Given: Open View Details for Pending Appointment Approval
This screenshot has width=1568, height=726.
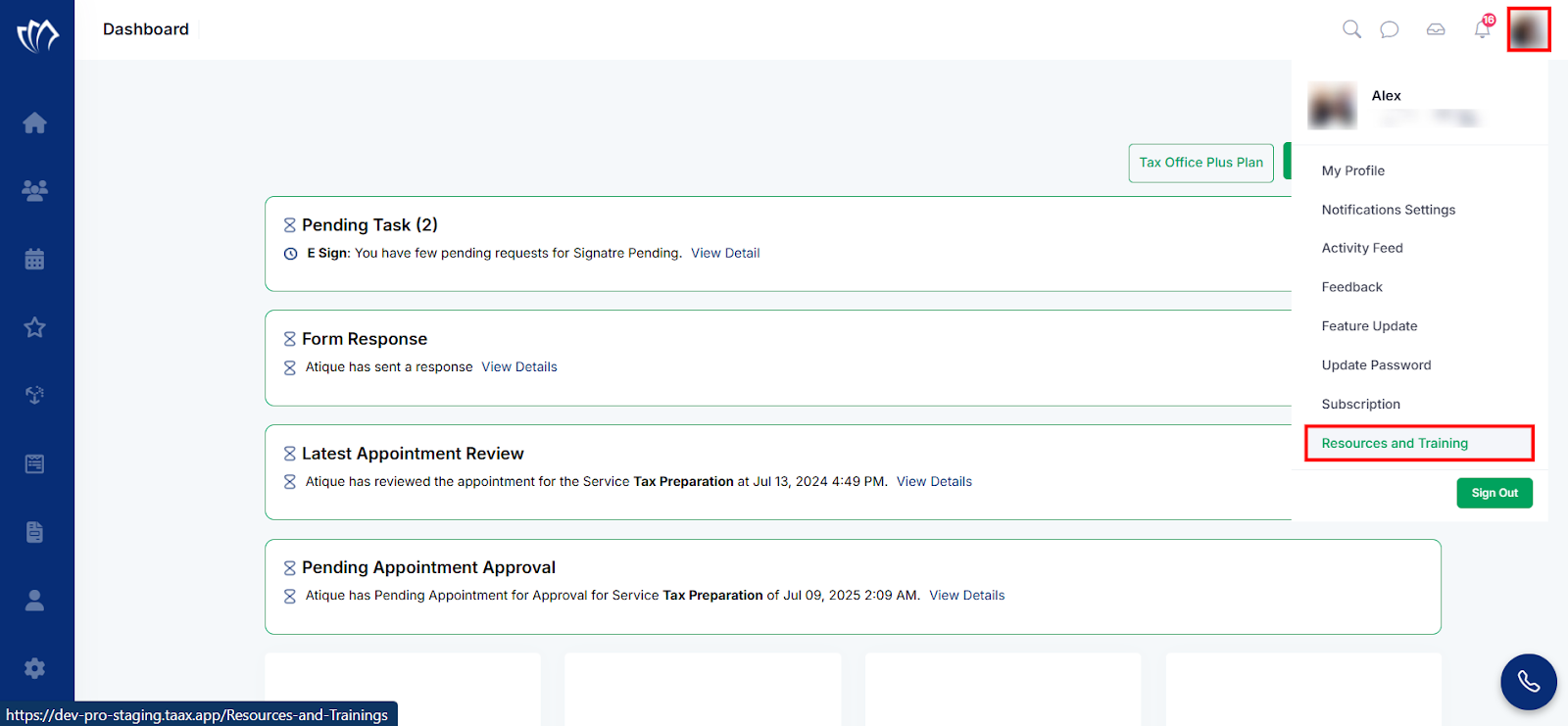Looking at the screenshot, I should [x=967, y=596].
